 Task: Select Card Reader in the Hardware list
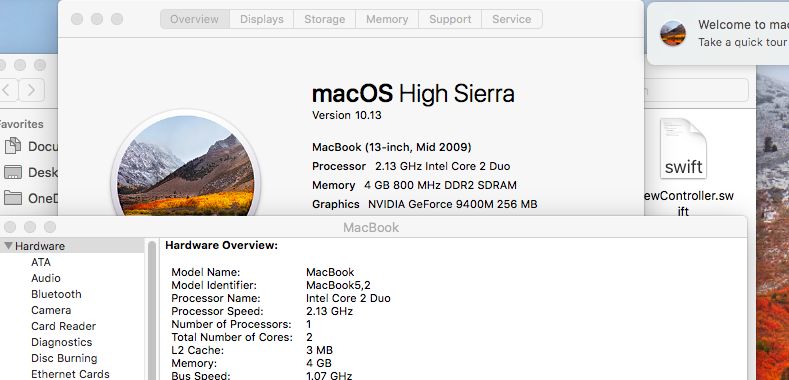[63, 326]
